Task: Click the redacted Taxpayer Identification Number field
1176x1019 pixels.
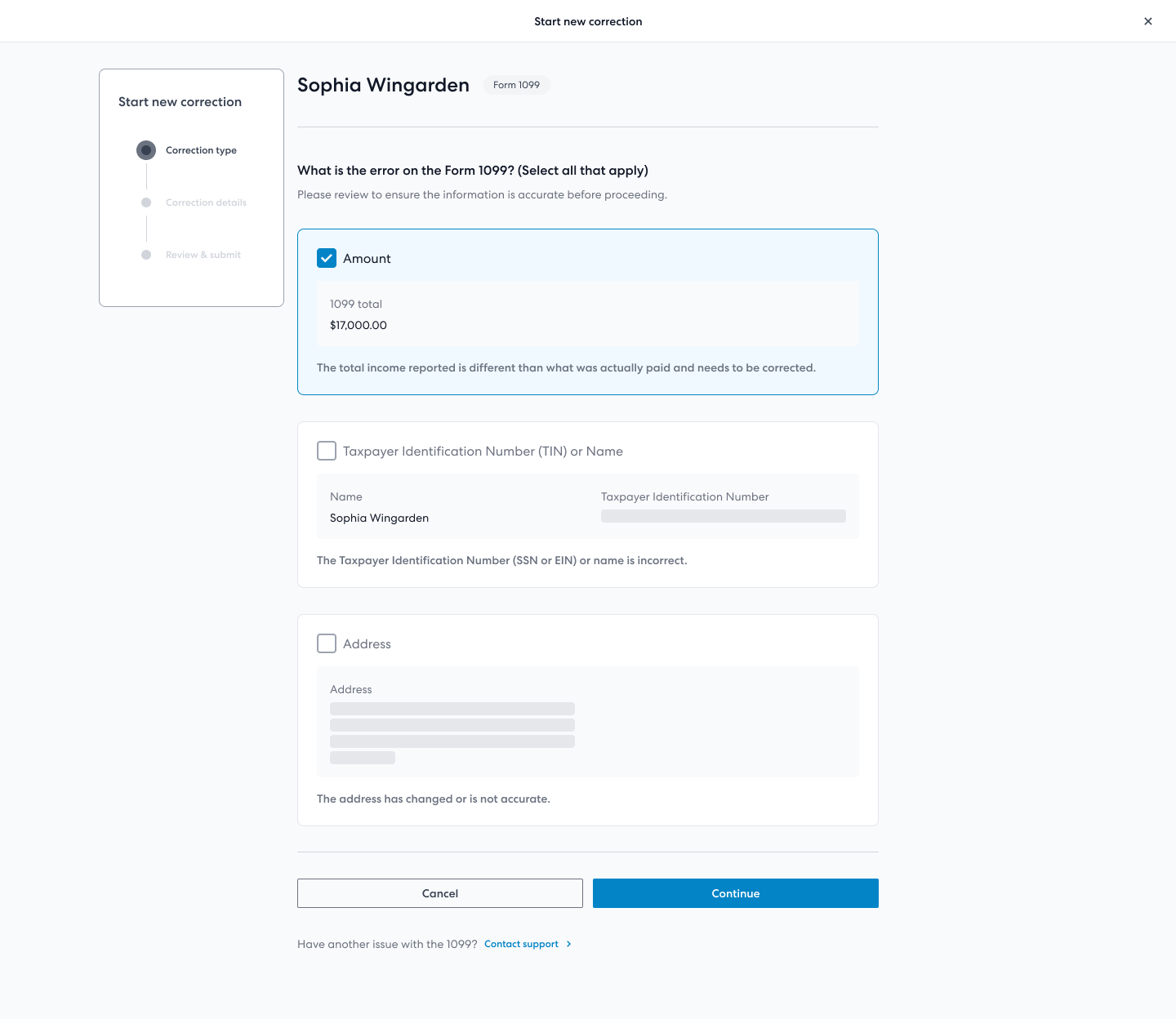Action: click(x=724, y=516)
